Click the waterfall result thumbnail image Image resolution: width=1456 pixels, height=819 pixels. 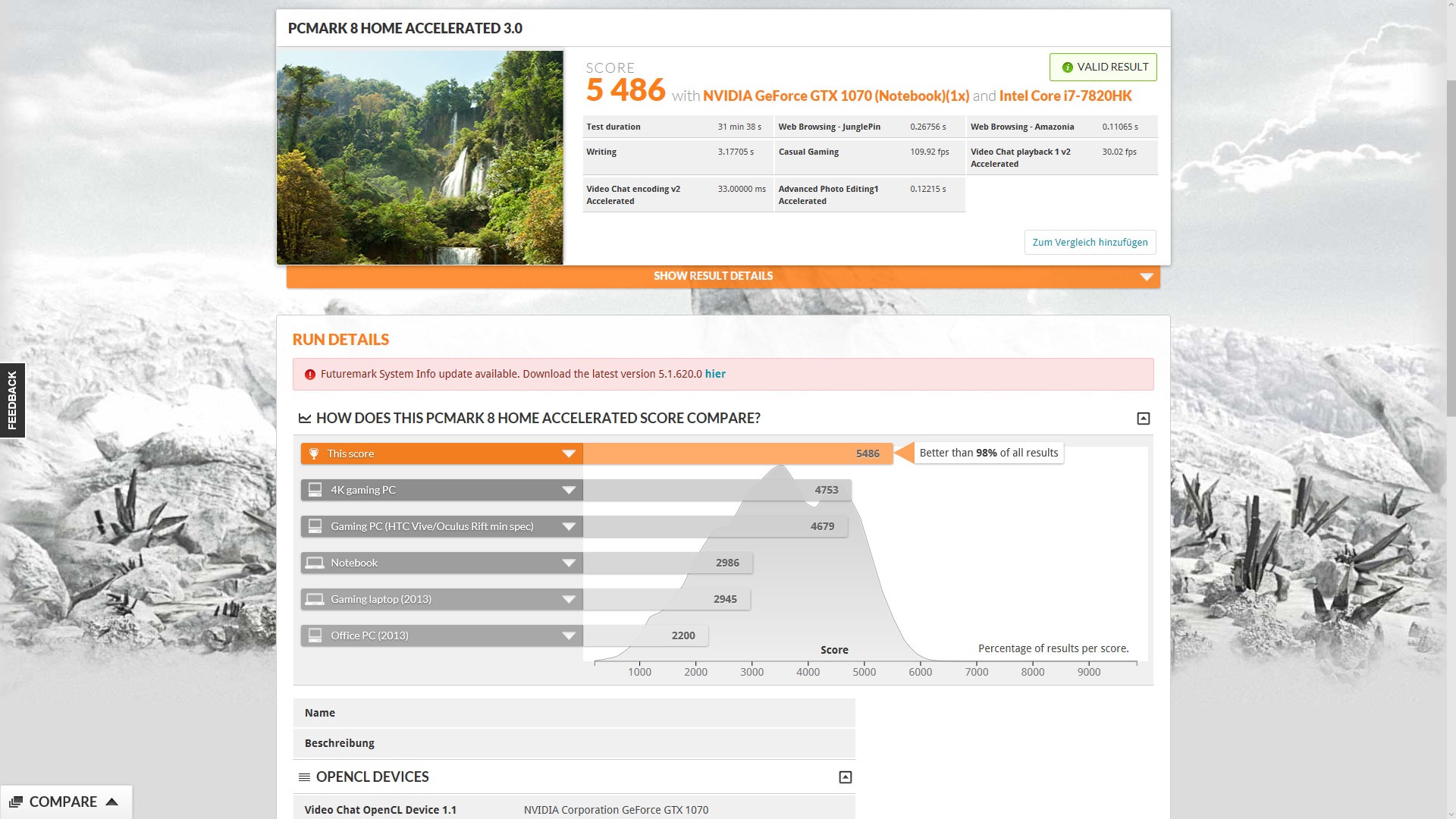pos(419,158)
